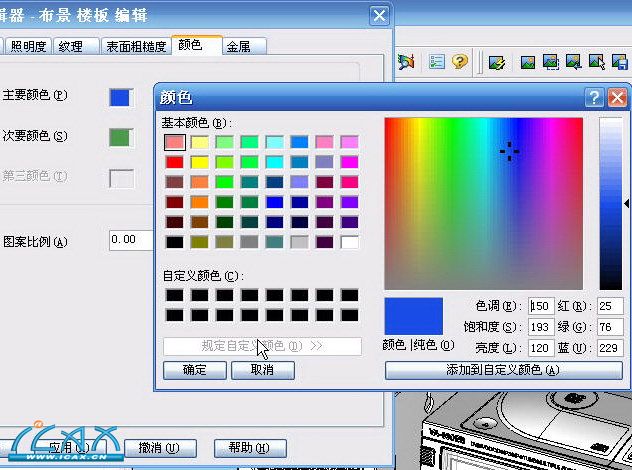Click the 撤消 button in editor dialog

pos(160,448)
